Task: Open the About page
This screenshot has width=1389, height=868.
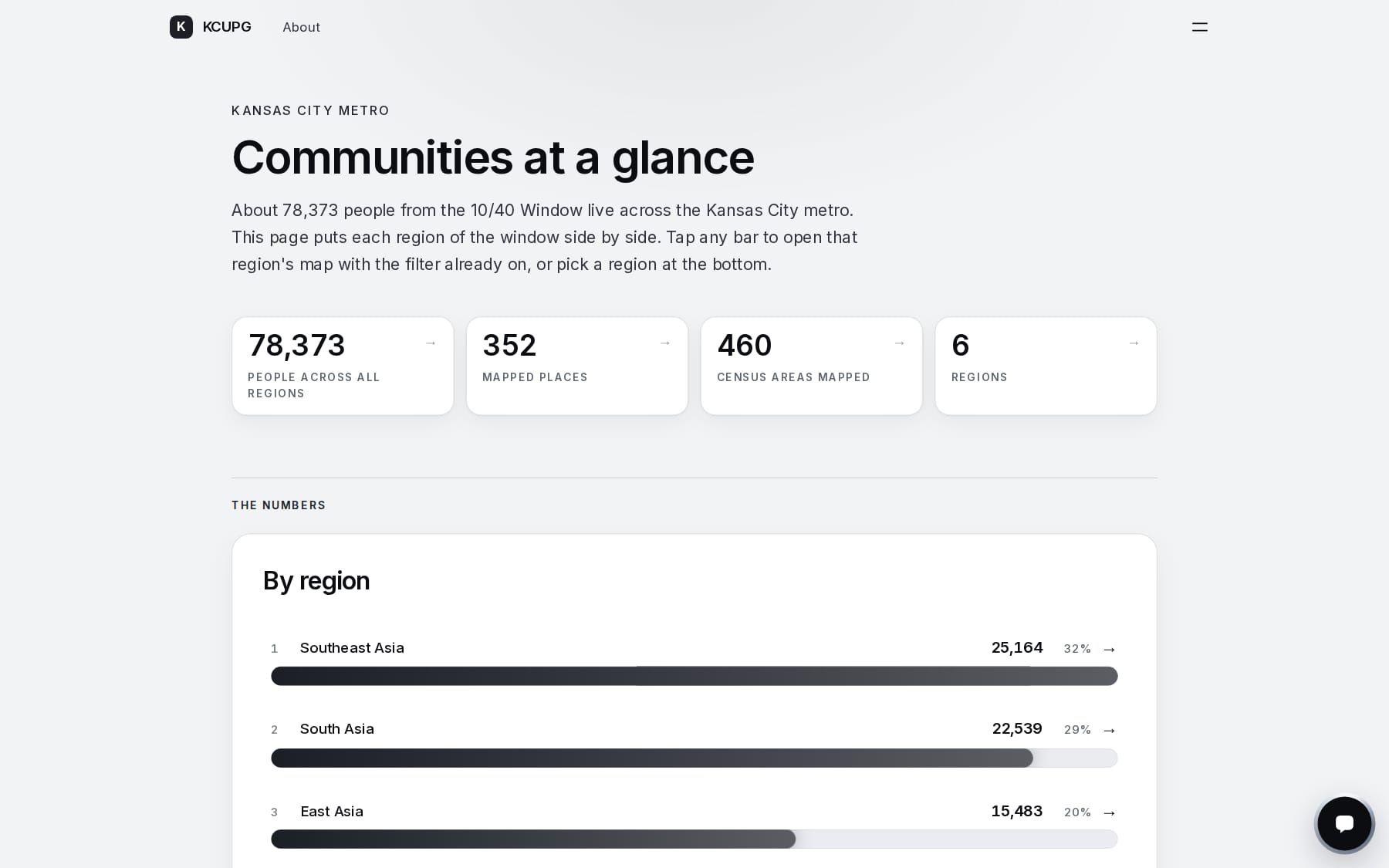Action: click(301, 27)
